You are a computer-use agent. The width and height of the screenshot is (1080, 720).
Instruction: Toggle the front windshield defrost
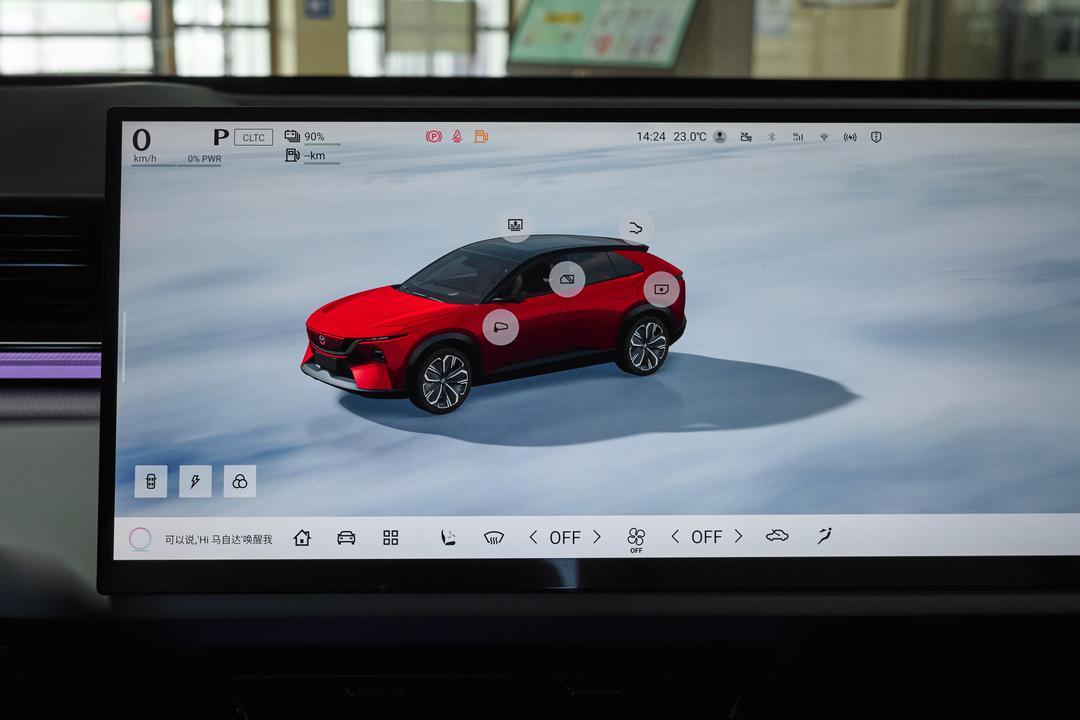click(494, 537)
